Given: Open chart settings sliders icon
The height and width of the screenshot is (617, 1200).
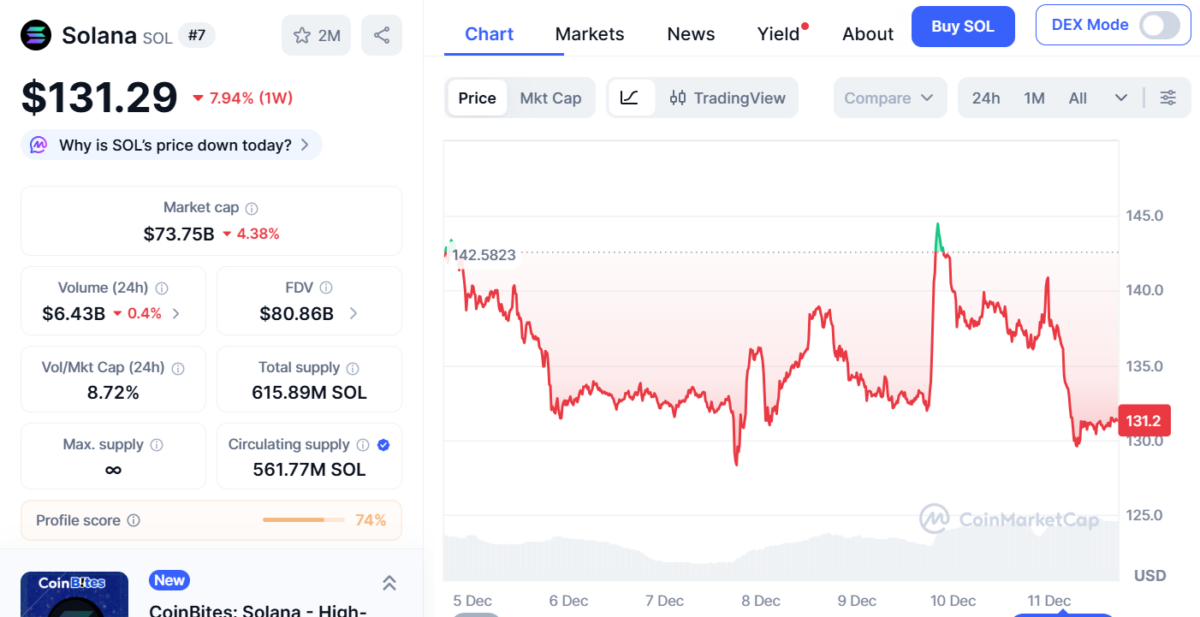Looking at the screenshot, I should click(x=1168, y=98).
